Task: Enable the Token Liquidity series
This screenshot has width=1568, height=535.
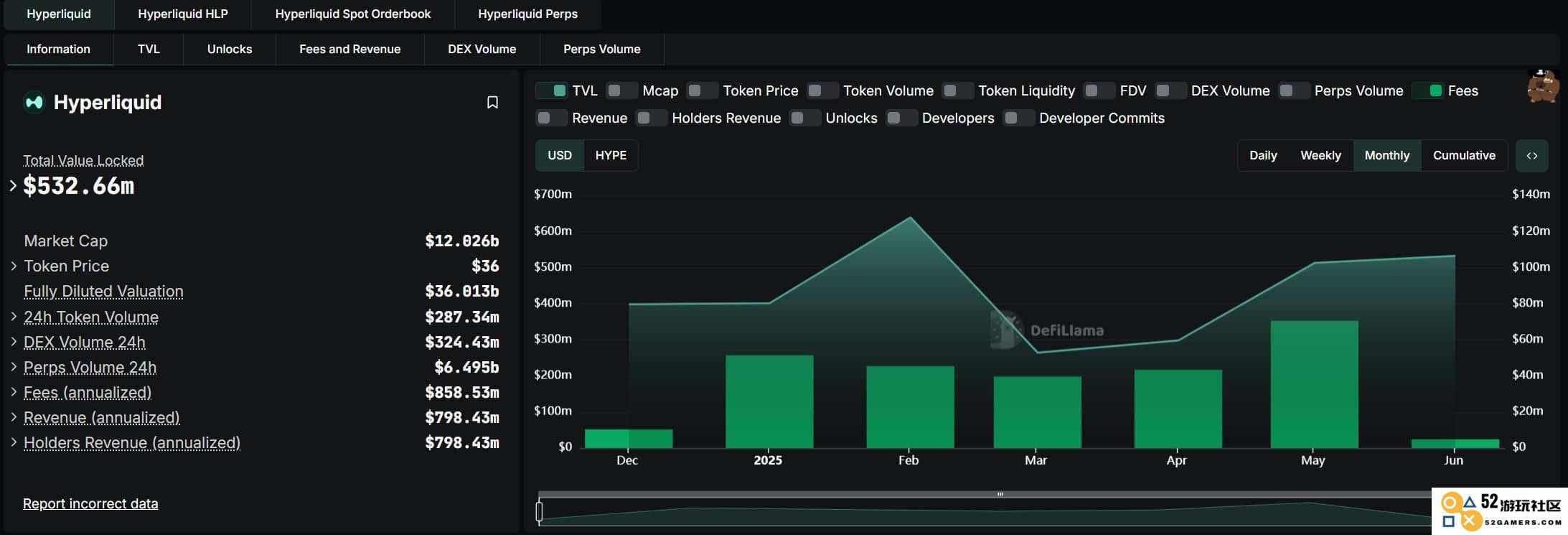Action: coord(957,90)
